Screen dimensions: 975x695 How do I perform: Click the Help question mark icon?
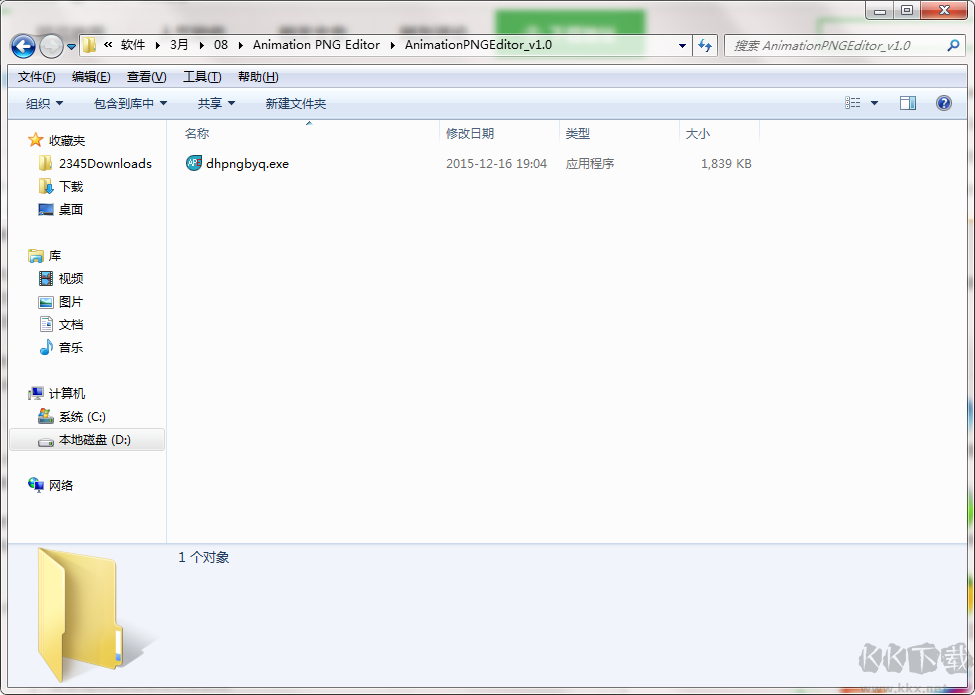(x=945, y=102)
